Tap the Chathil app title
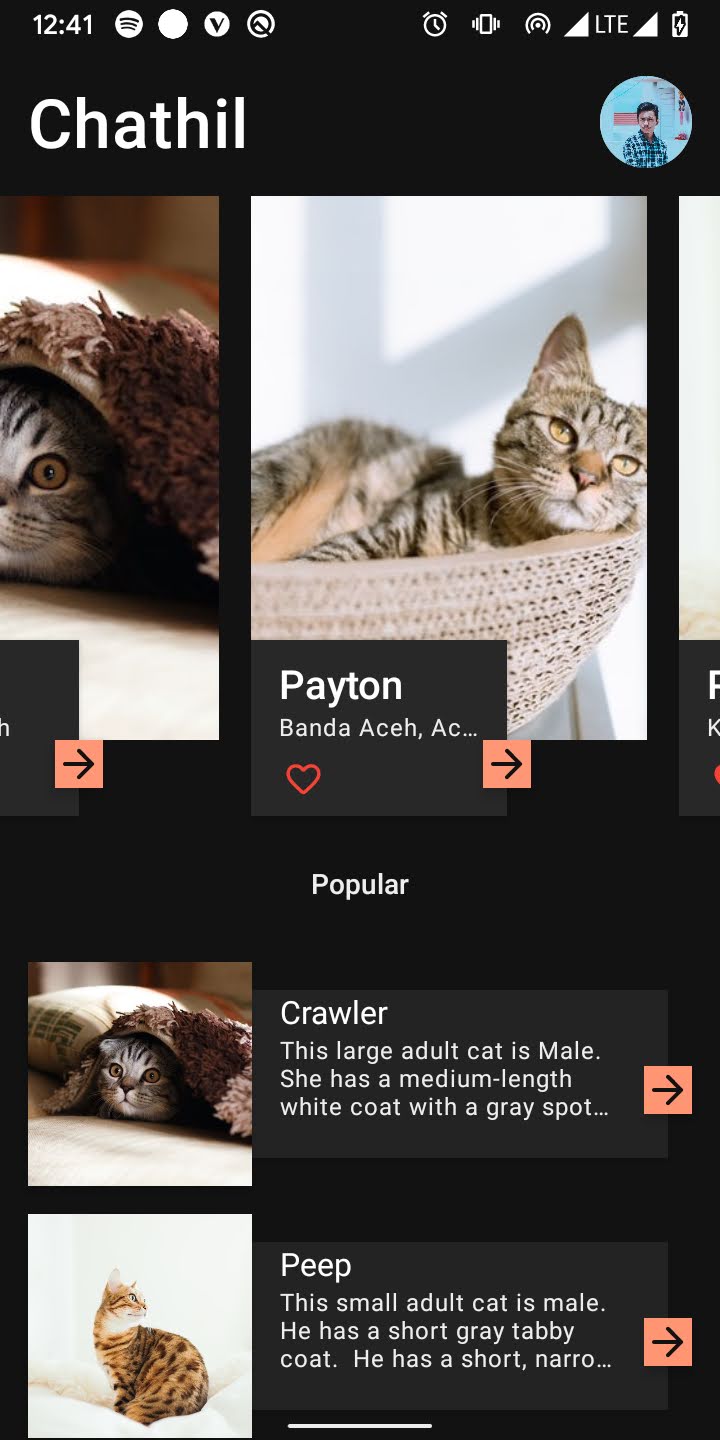 [138, 124]
